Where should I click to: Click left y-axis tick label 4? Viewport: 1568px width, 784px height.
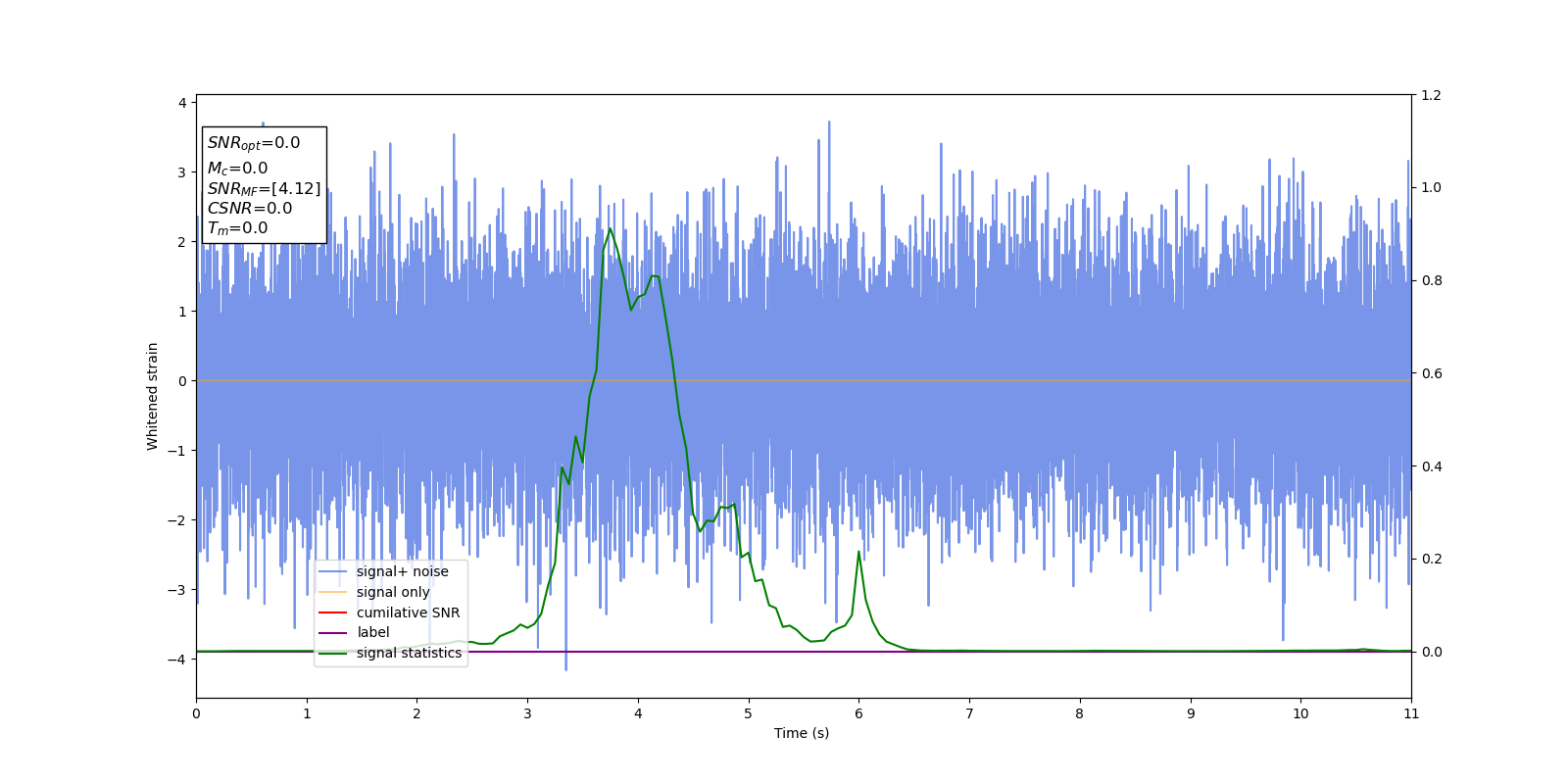[182, 103]
